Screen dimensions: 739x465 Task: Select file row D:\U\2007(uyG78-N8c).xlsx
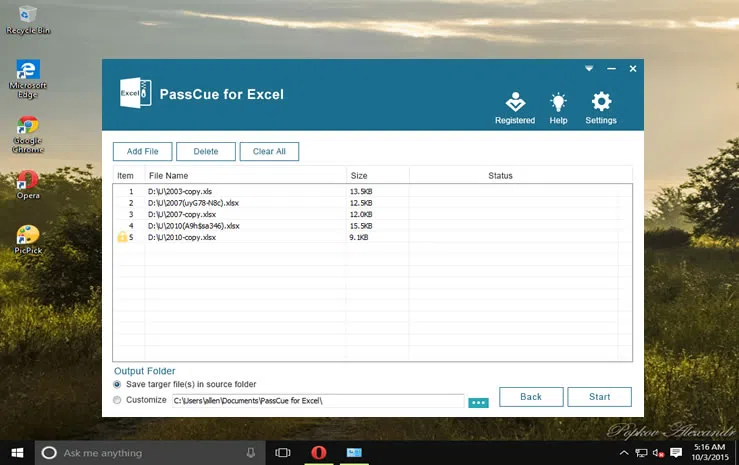coord(372,203)
